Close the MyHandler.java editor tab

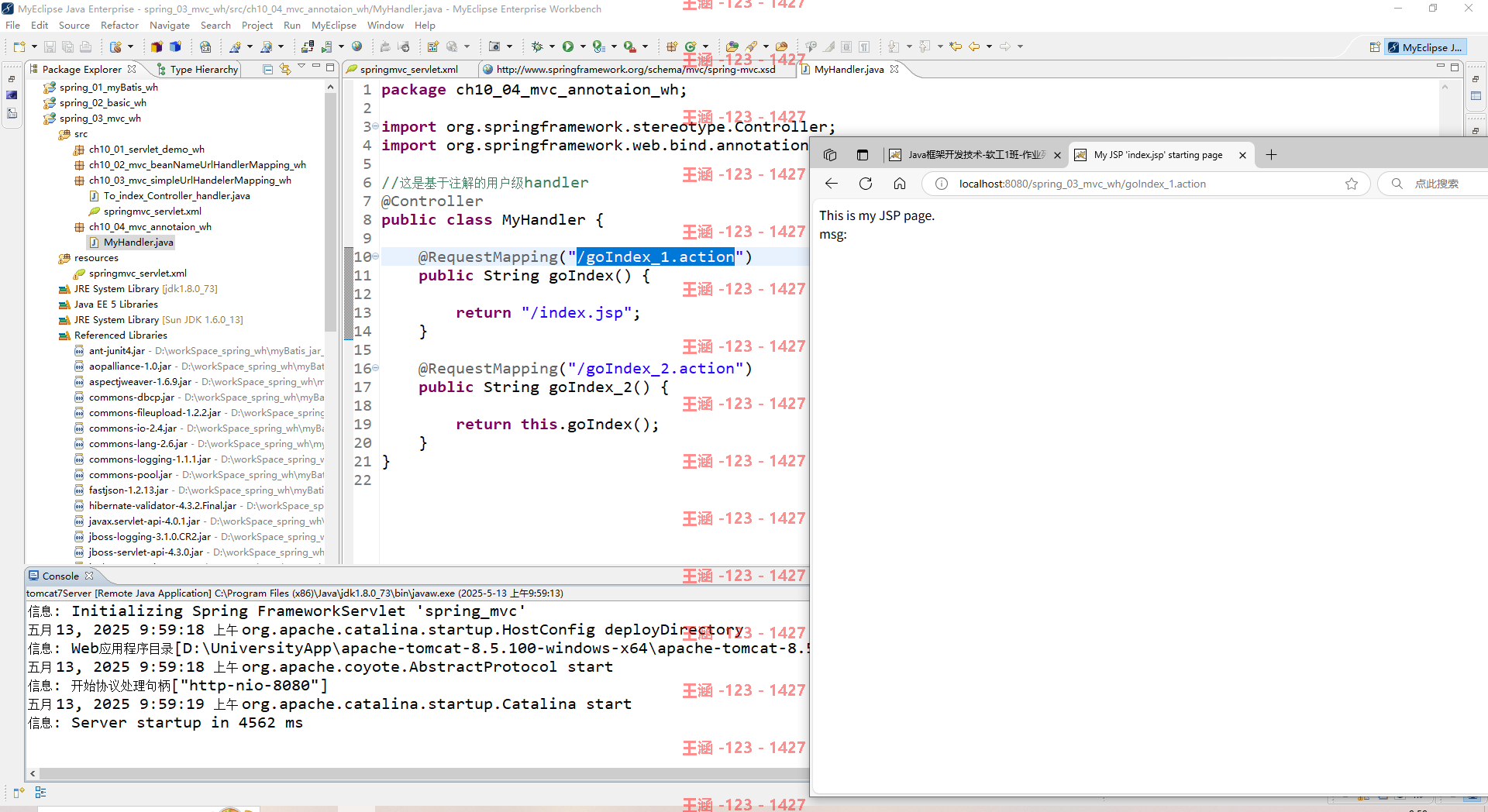coord(894,69)
